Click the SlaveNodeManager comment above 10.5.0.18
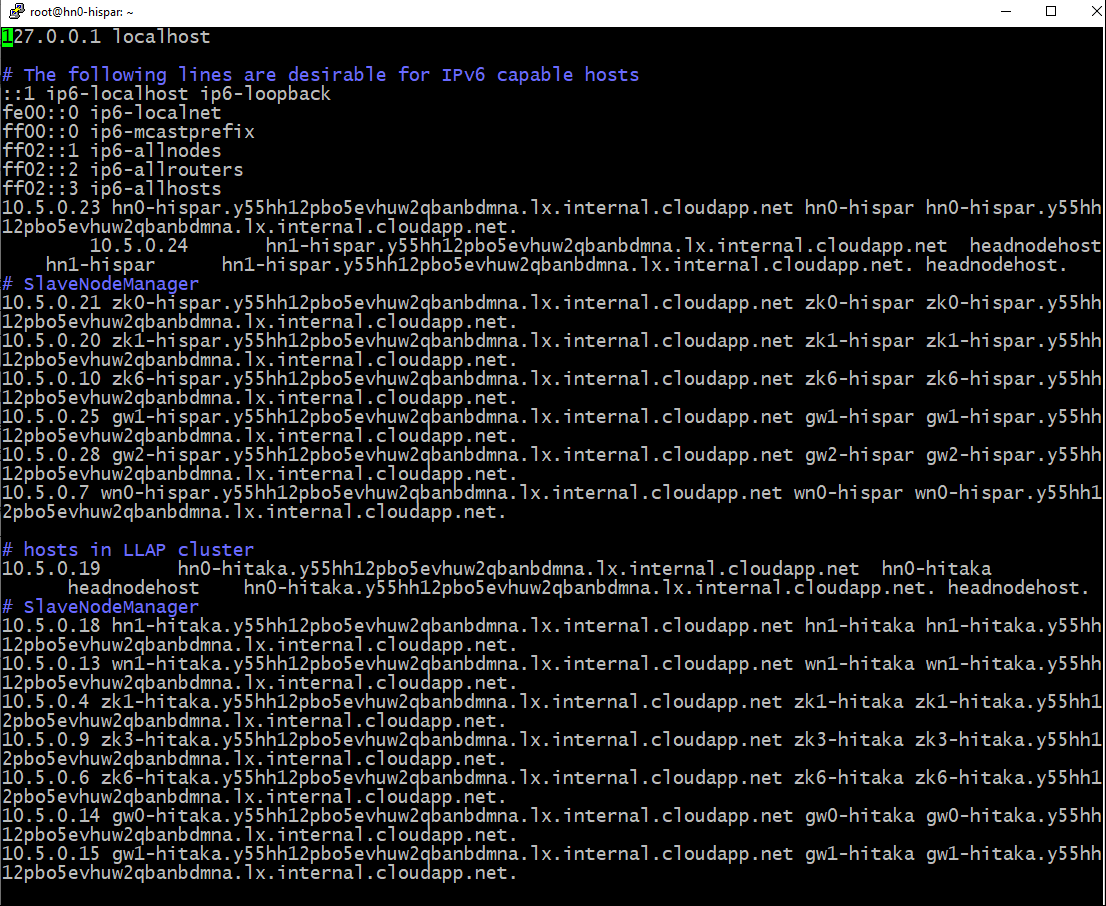Screen dimensions: 1106x906 pos(100,608)
